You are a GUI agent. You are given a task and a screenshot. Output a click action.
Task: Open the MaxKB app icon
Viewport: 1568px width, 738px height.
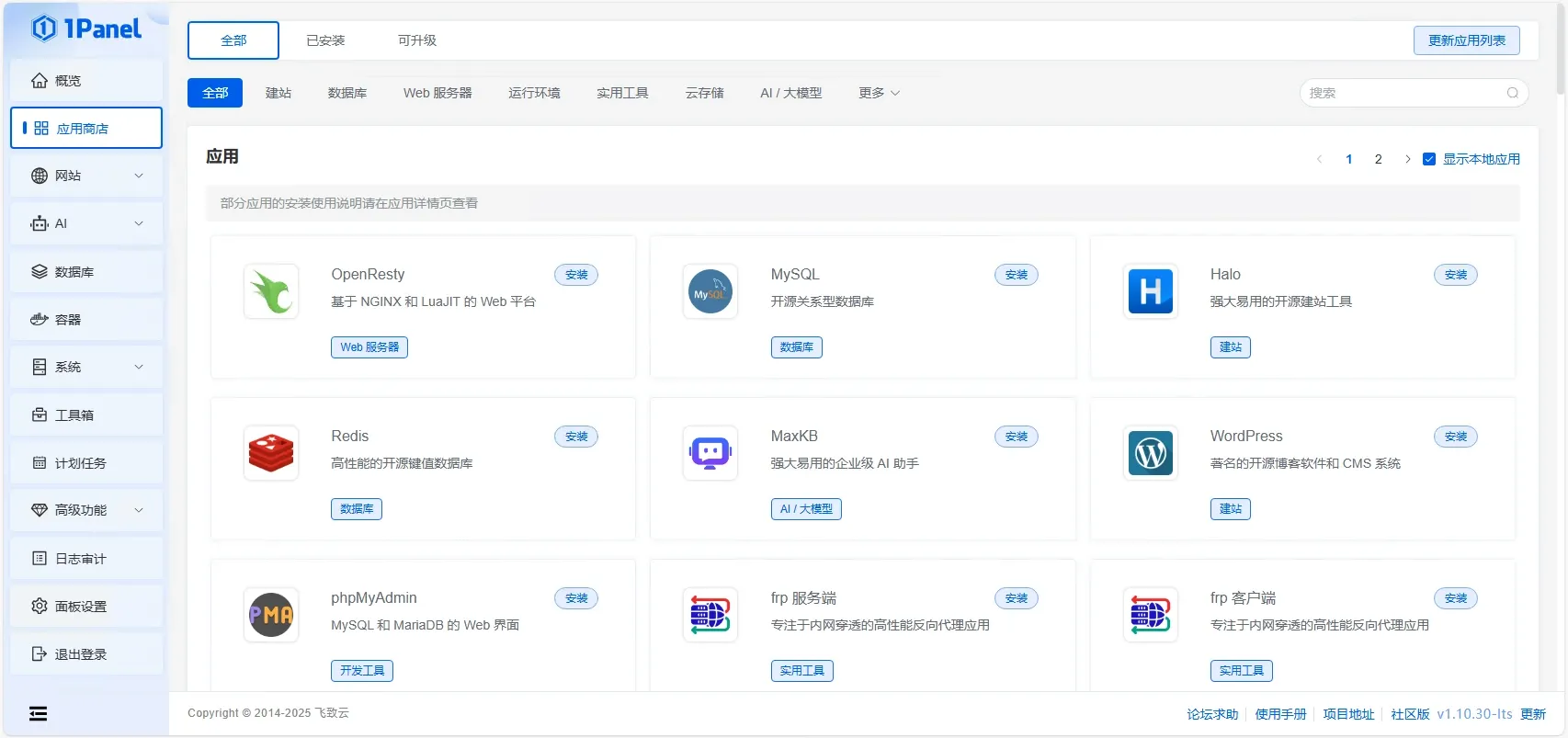pyautogui.click(x=710, y=453)
